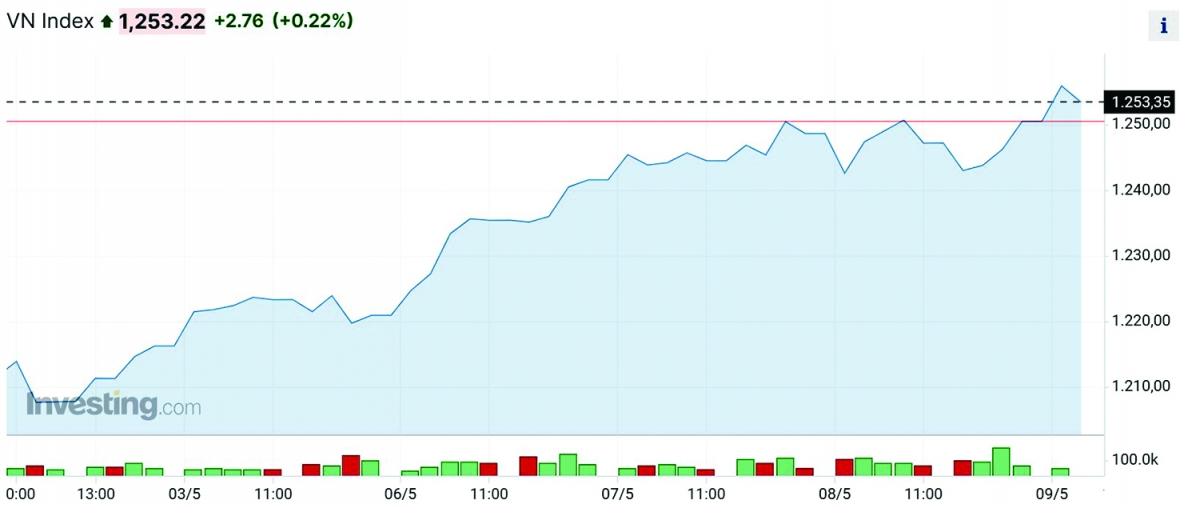The width and height of the screenshot is (1180, 508).
Task: Click the tallest green volume bar
Action: (1001, 461)
